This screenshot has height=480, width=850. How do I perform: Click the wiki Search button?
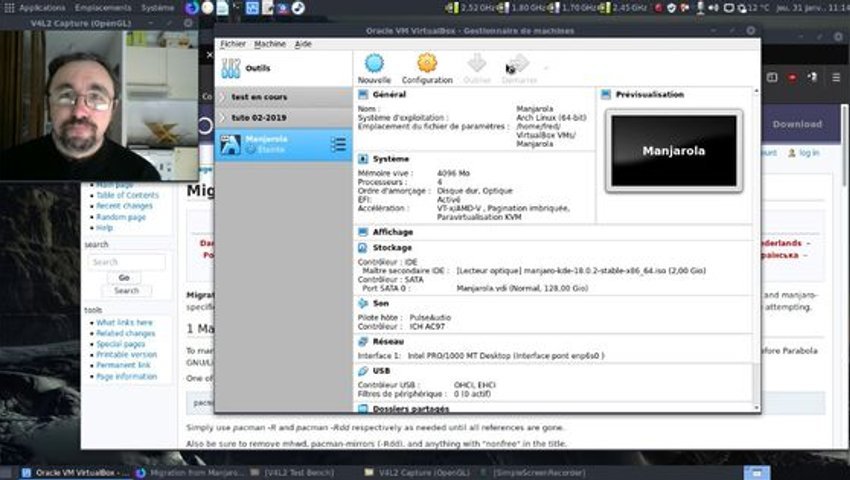126,291
